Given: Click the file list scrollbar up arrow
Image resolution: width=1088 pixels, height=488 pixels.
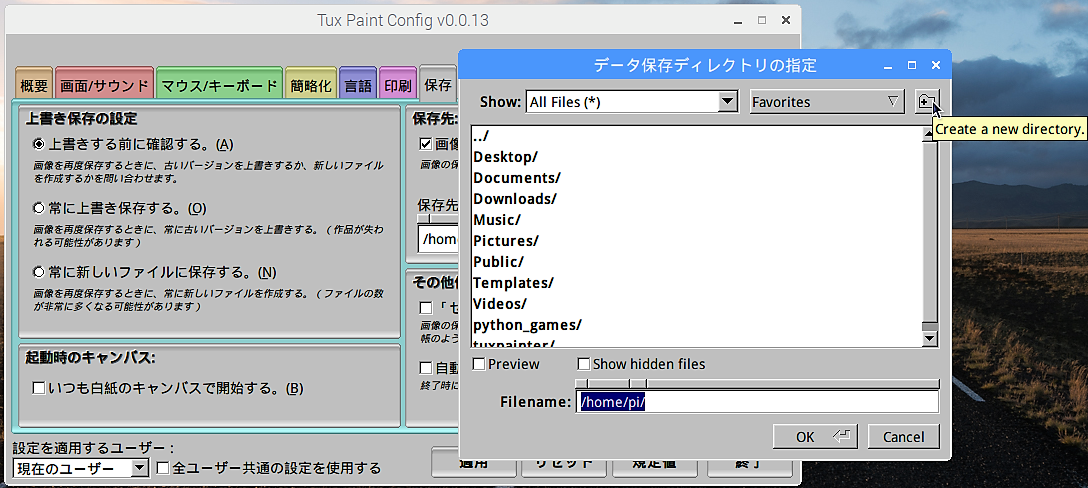Looking at the screenshot, I should point(929,134).
